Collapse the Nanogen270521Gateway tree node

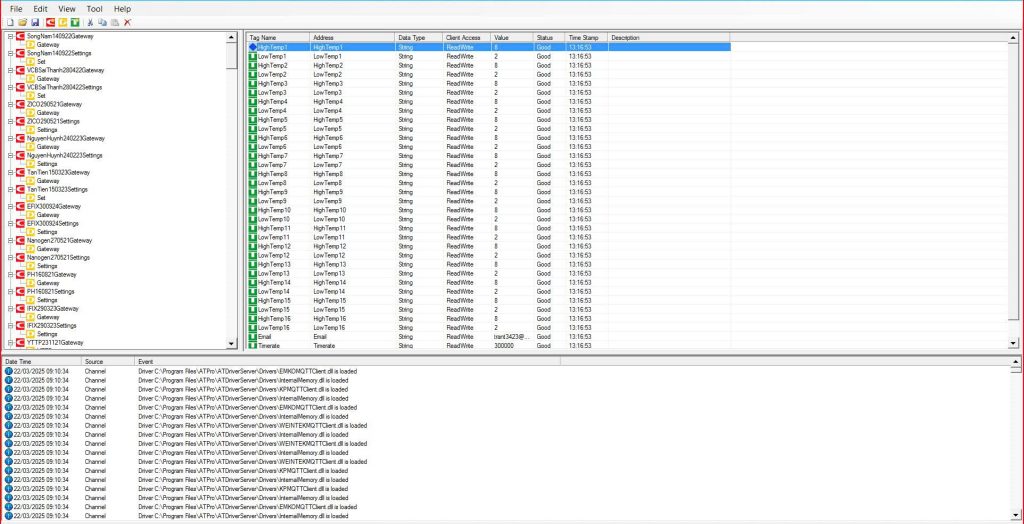[x=10, y=240]
